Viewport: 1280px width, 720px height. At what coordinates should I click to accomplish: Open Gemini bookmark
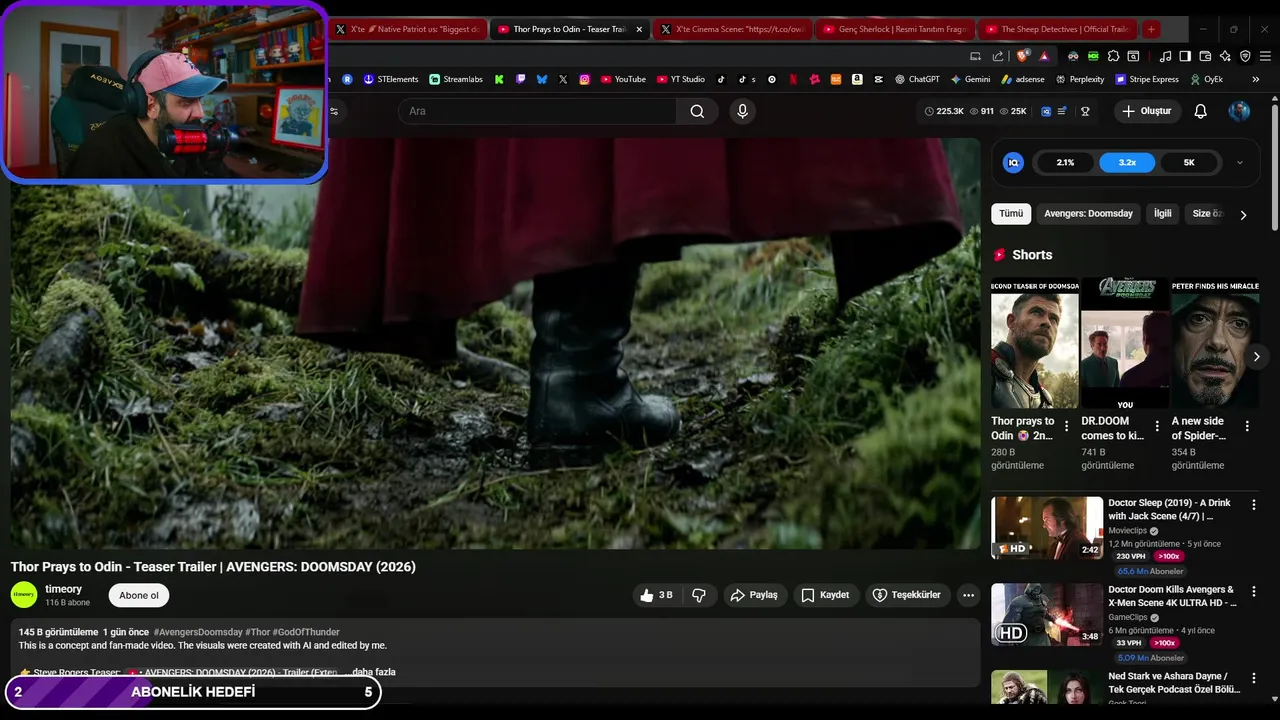970,79
